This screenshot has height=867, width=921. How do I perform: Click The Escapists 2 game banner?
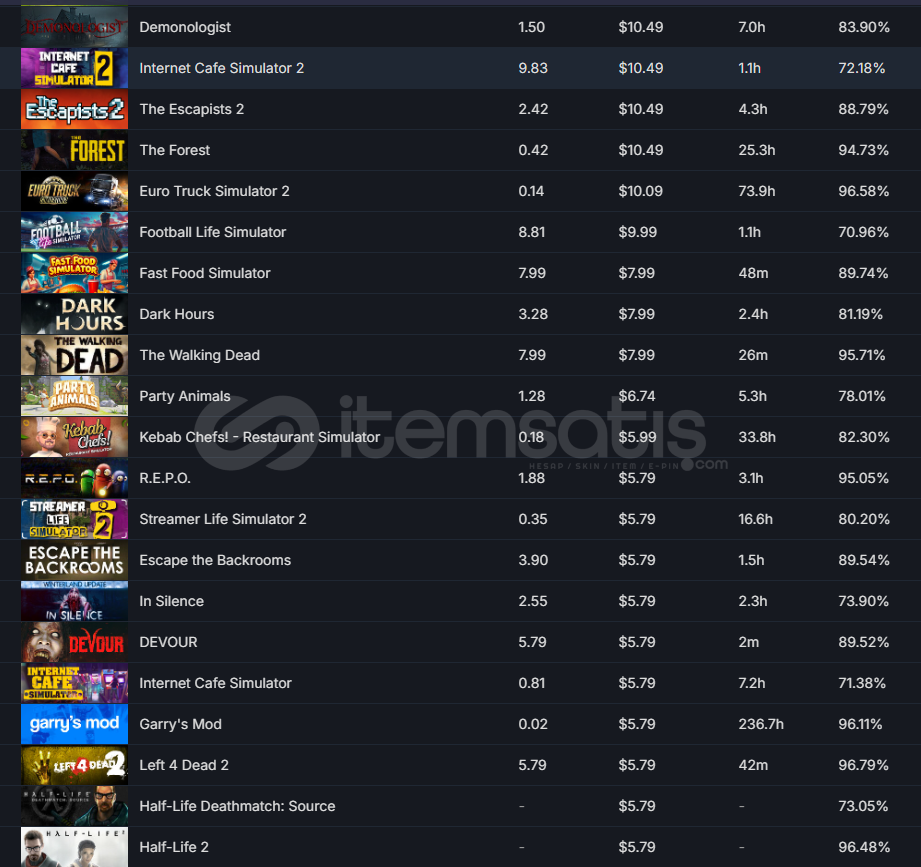(x=74, y=109)
